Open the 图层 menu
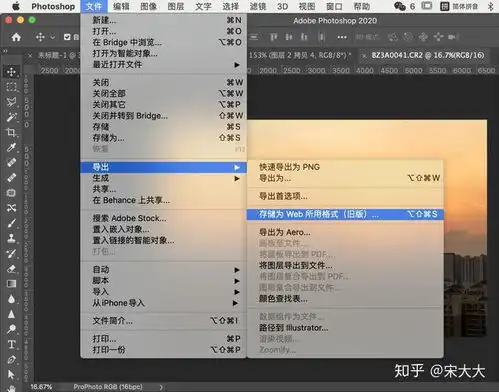The width and height of the screenshot is (499, 392). pos(176,6)
